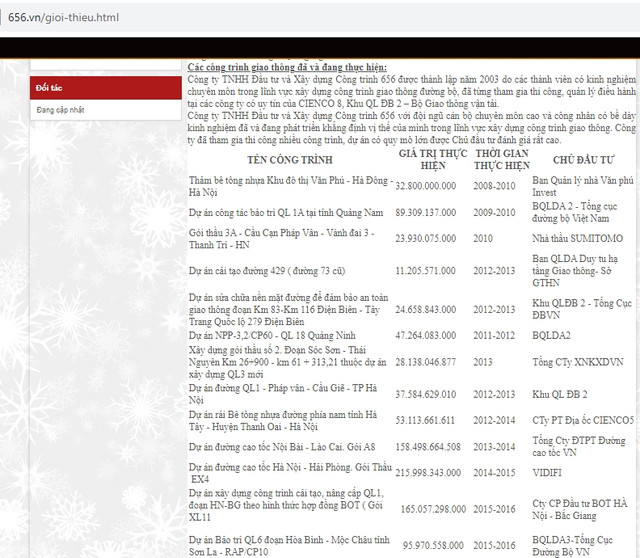Select the QL 1A Quảng Nam project row
Image resolution: width=640 pixels, height=558 pixels.
click(285, 212)
